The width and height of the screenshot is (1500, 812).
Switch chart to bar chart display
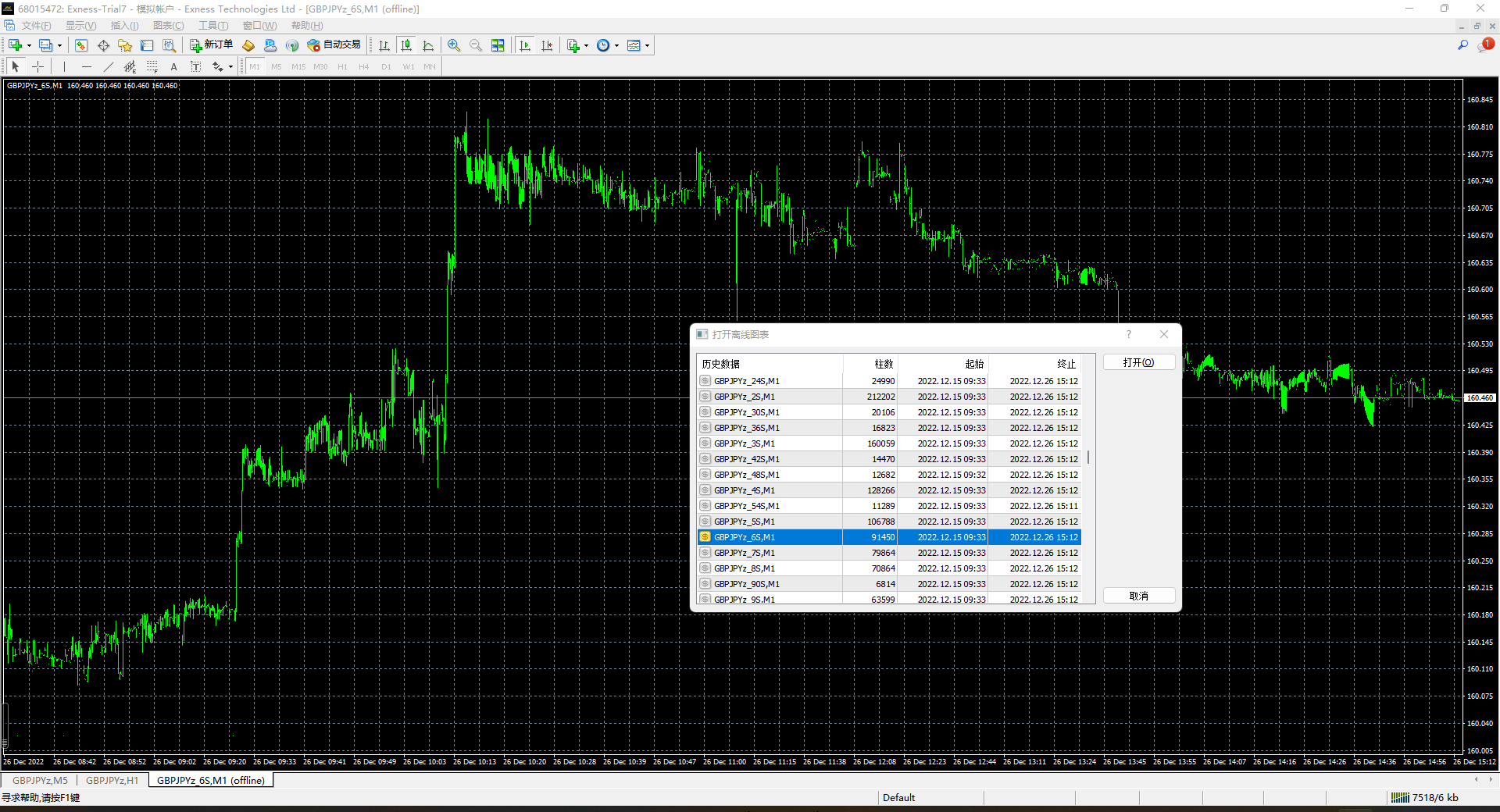384,45
